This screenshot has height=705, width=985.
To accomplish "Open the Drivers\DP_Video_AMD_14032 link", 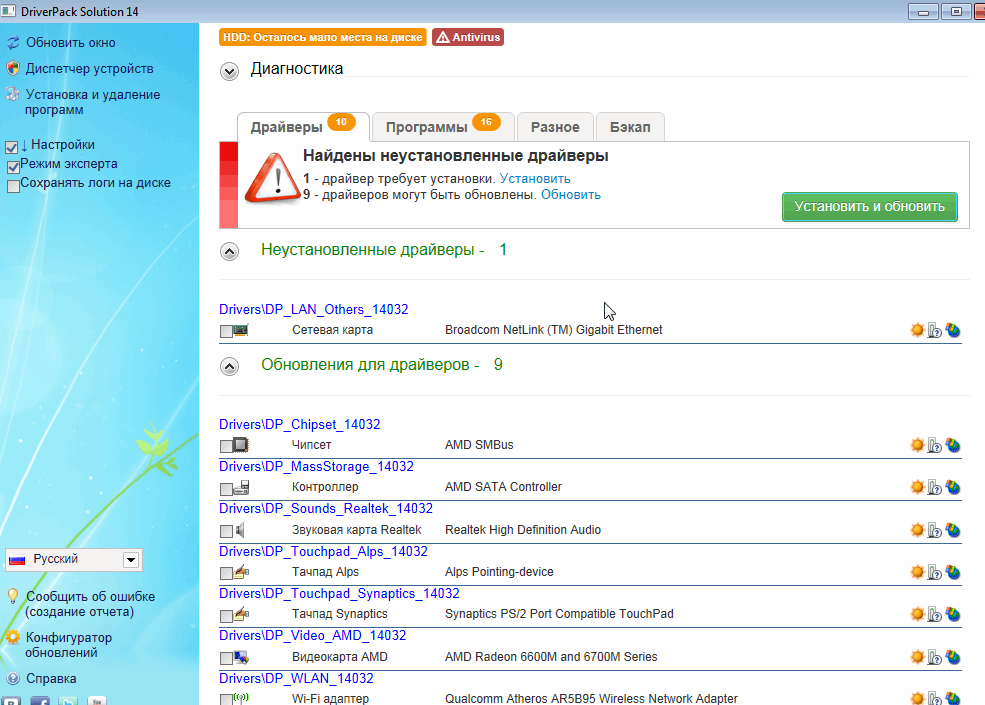I will tap(312, 635).
